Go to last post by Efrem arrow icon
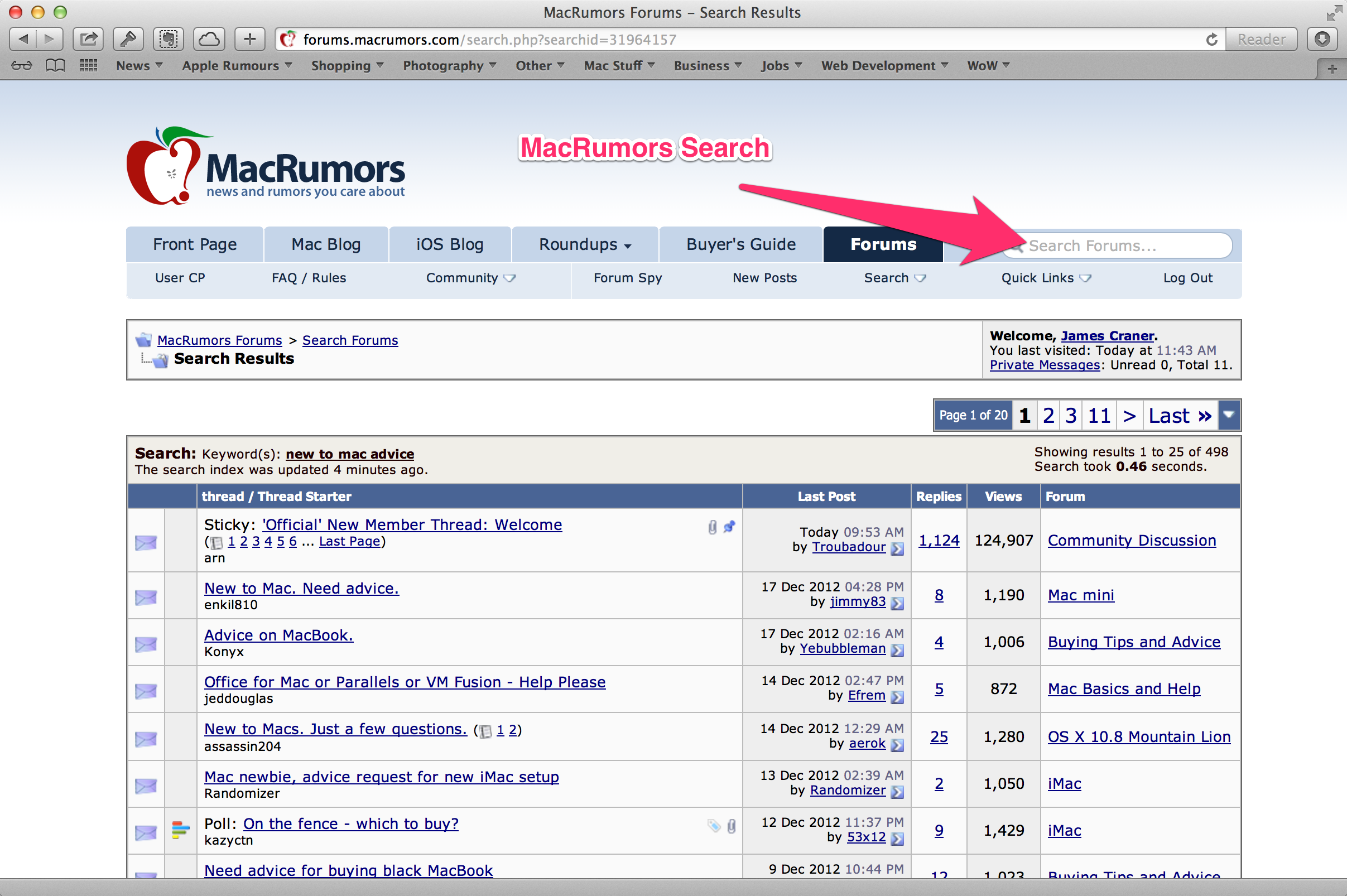The height and width of the screenshot is (896, 1347). (897, 697)
